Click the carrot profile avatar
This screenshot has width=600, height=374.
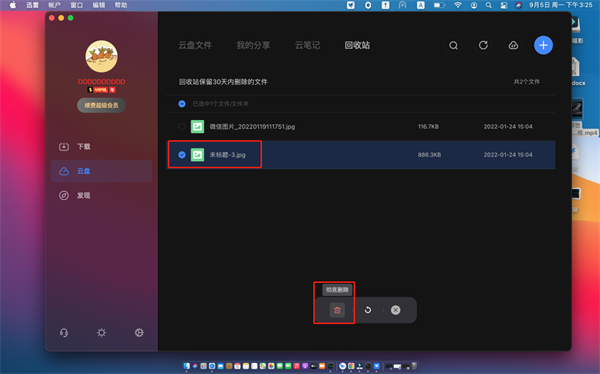(x=101, y=56)
